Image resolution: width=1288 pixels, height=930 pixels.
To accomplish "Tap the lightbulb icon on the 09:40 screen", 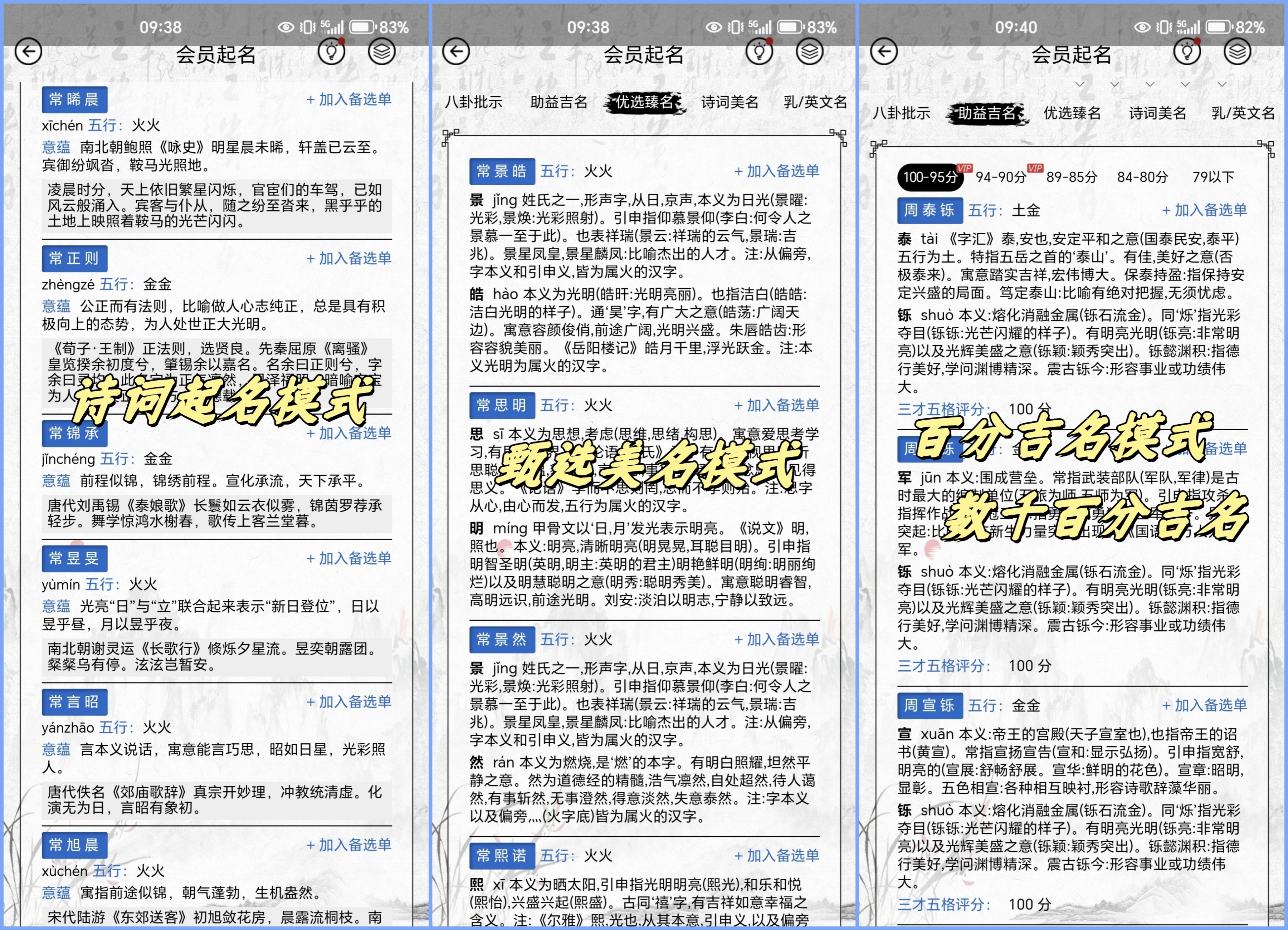I will 1186,52.
